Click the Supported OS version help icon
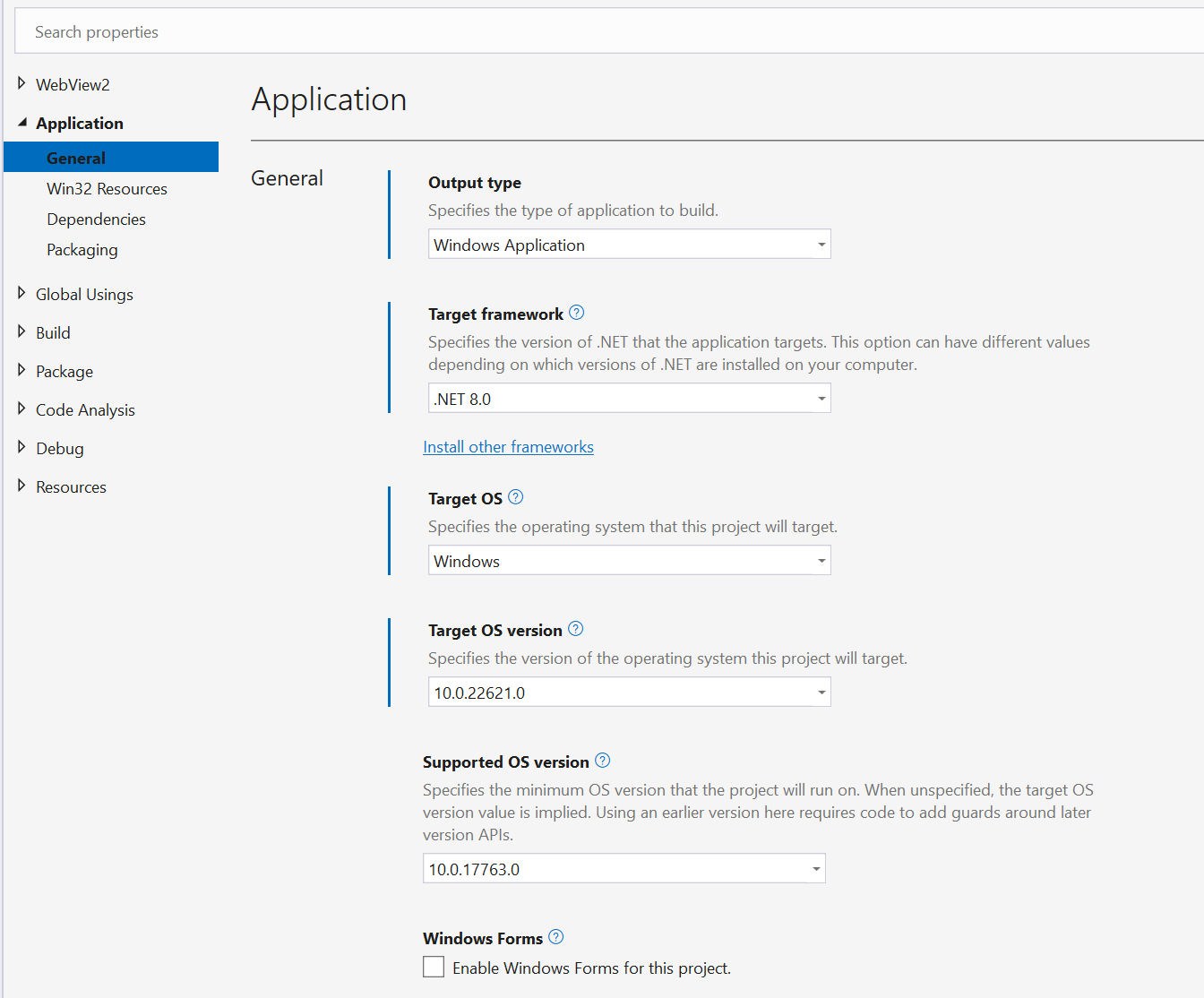The width and height of the screenshot is (1204, 998). [602, 760]
